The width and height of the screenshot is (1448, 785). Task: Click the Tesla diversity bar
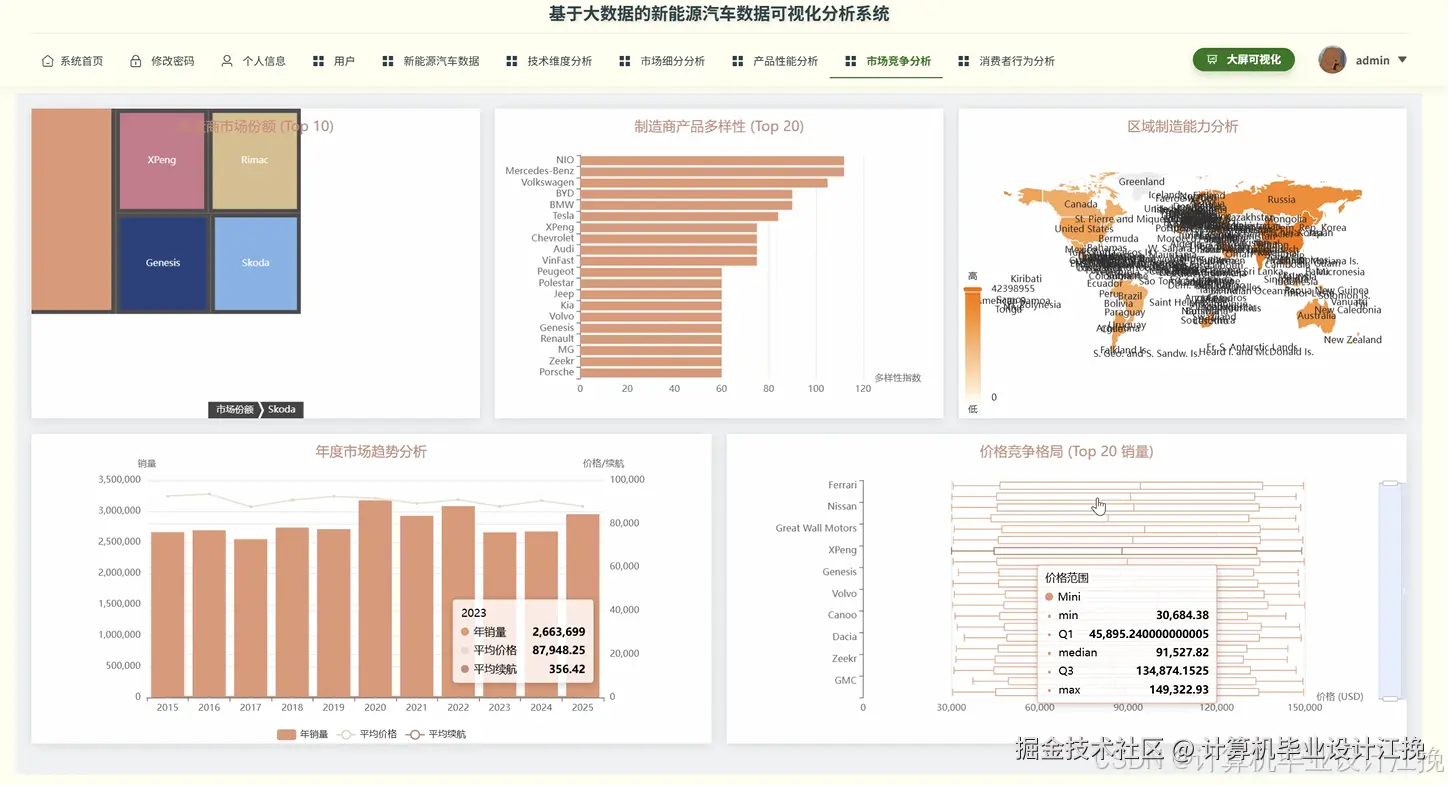pos(679,216)
